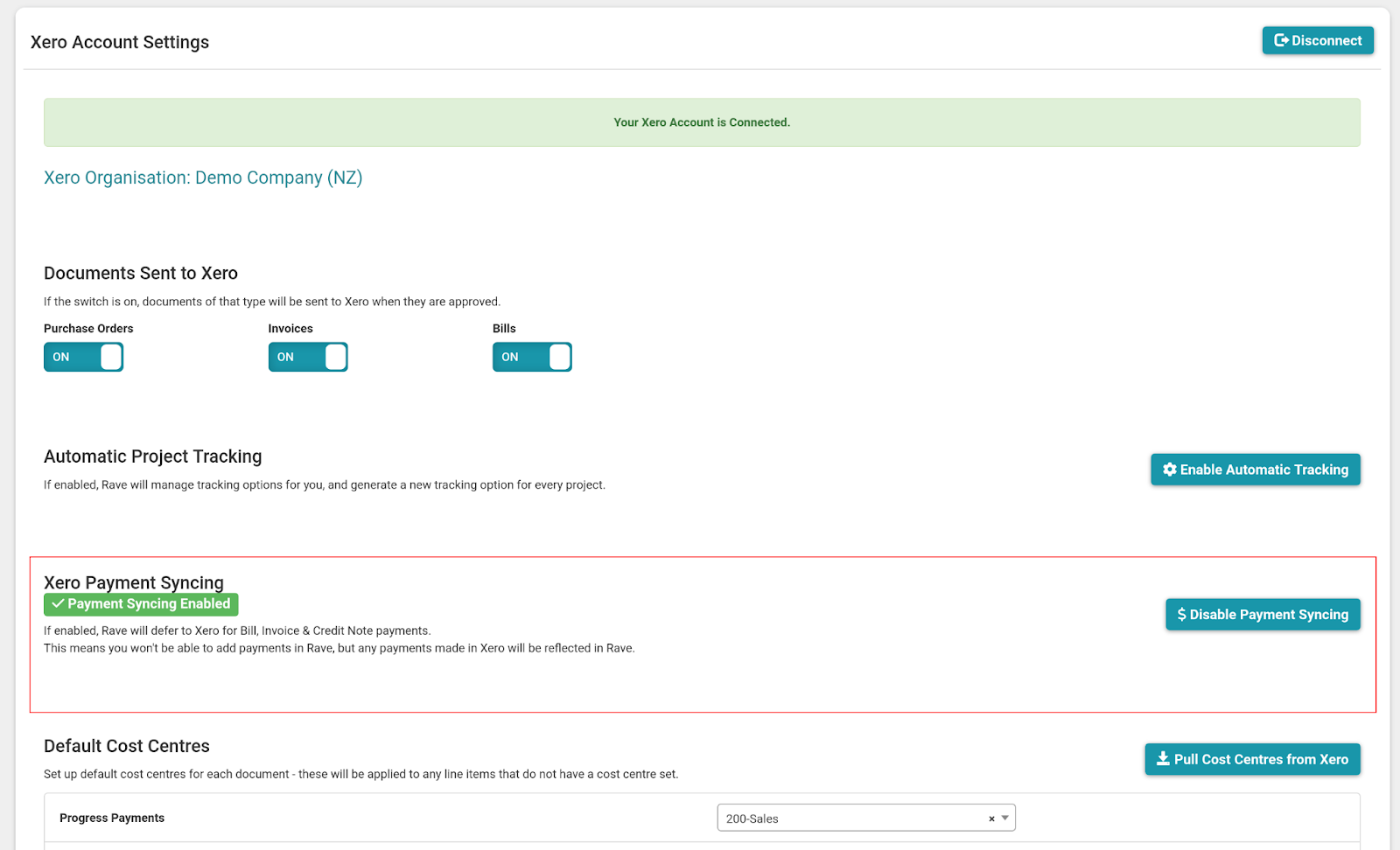Toggle the Bills switch
The height and width of the screenshot is (850, 1400).
pyautogui.click(x=532, y=357)
